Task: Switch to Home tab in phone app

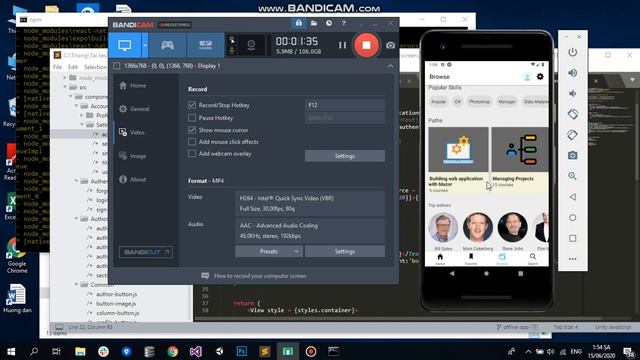Action: click(440, 258)
